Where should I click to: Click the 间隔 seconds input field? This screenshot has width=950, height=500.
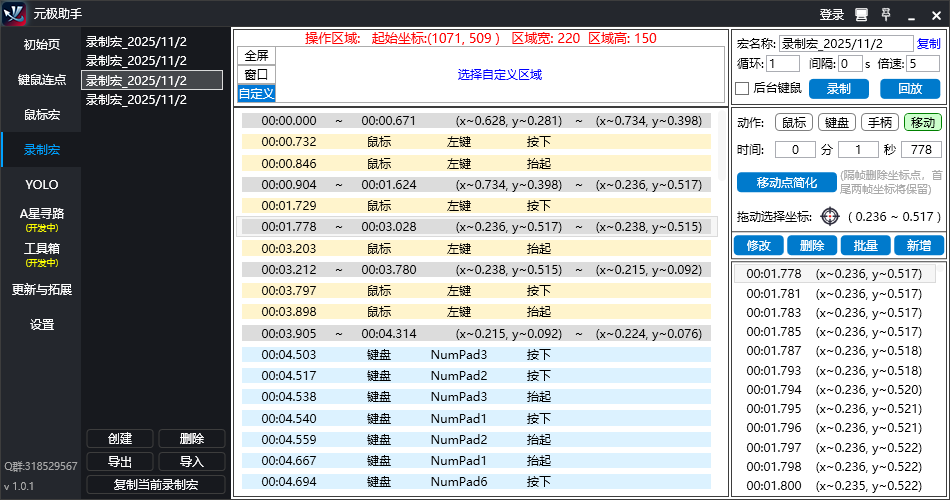click(x=850, y=64)
